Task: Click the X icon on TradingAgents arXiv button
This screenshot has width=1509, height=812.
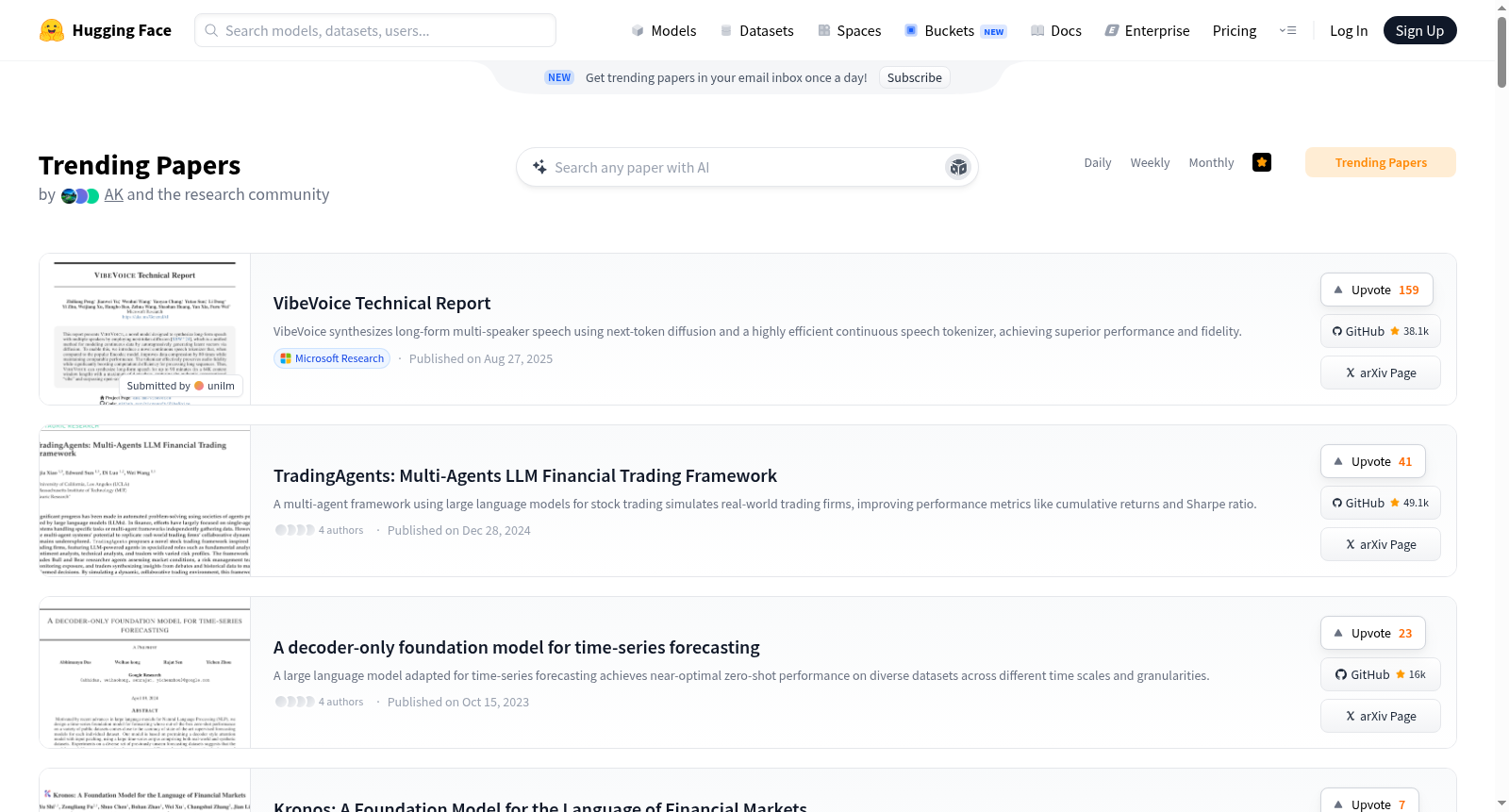Action: pos(1351,544)
